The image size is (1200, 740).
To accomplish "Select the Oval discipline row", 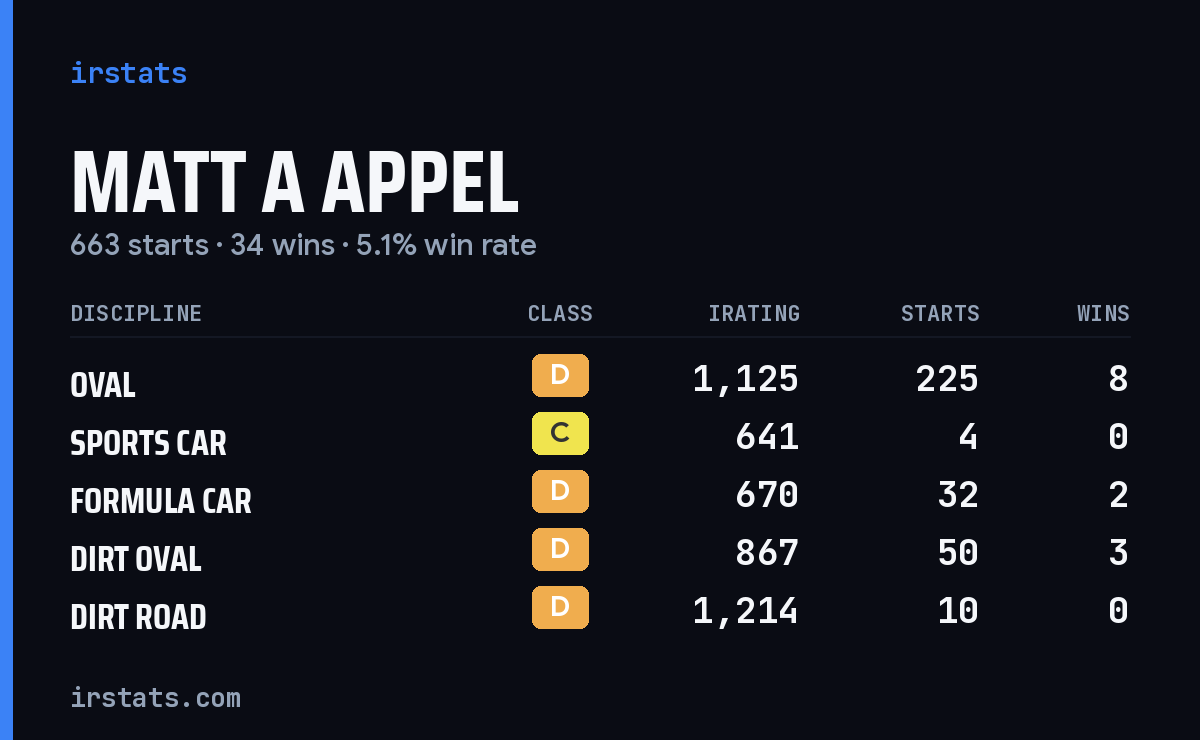I will [600, 379].
